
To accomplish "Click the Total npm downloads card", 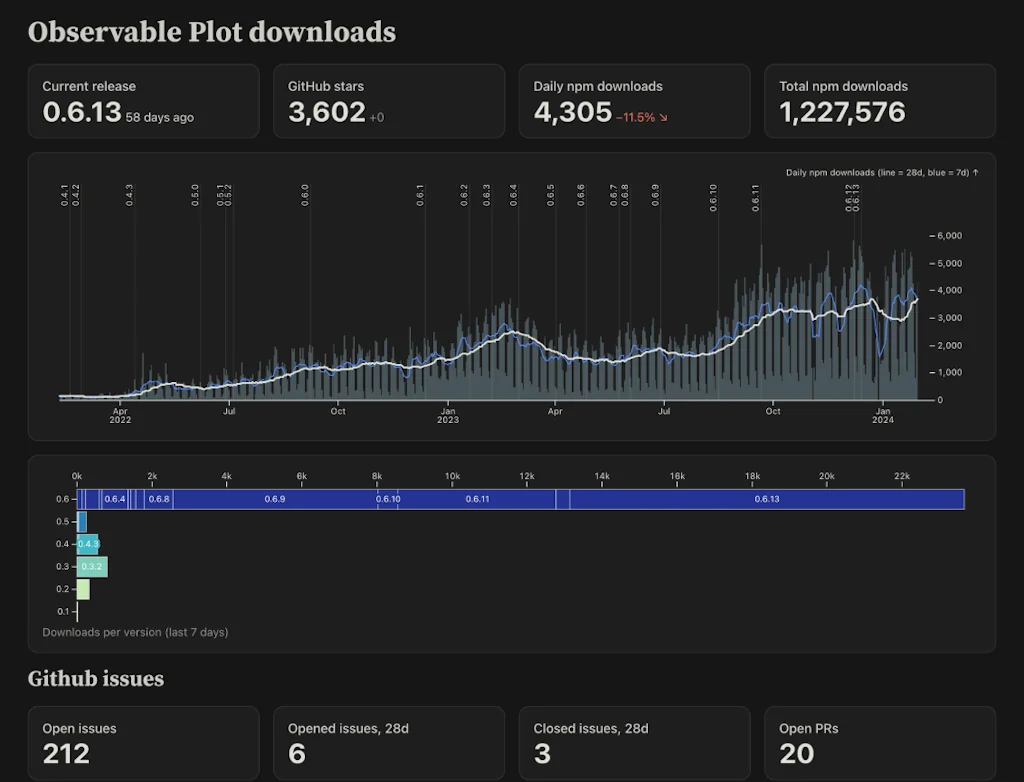I will (880, 101).
